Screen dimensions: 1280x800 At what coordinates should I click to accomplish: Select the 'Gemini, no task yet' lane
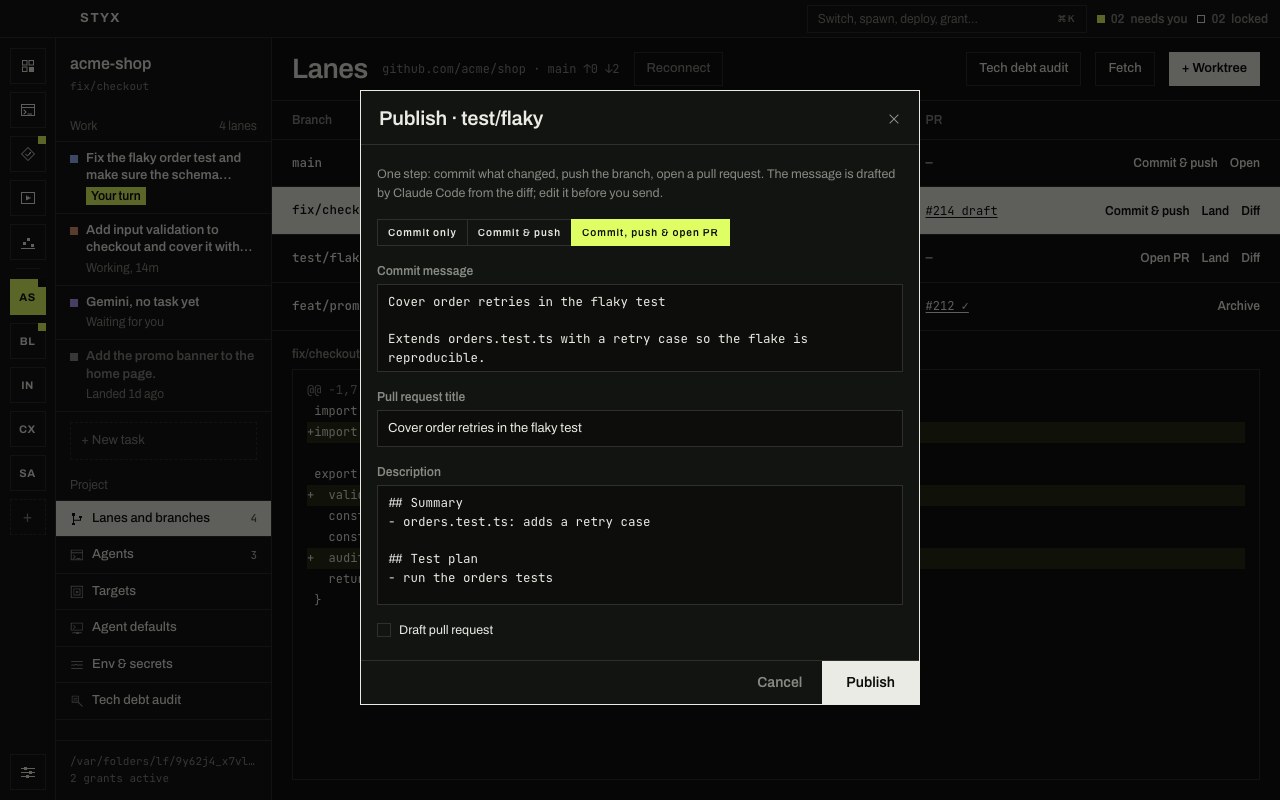pos(163,312)
